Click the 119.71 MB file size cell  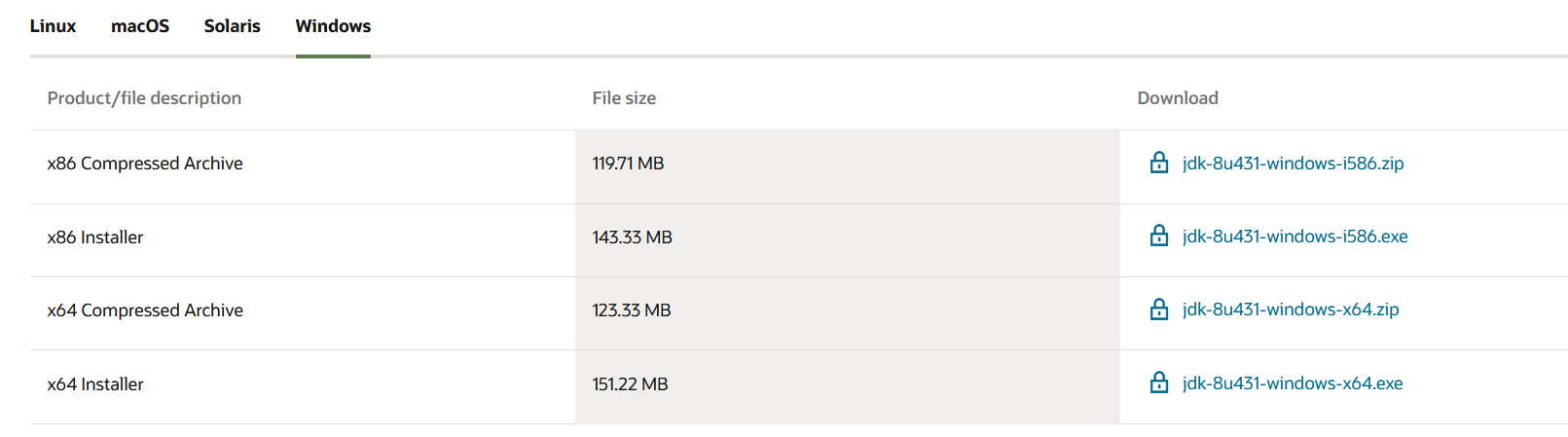(x=628, y=164)
